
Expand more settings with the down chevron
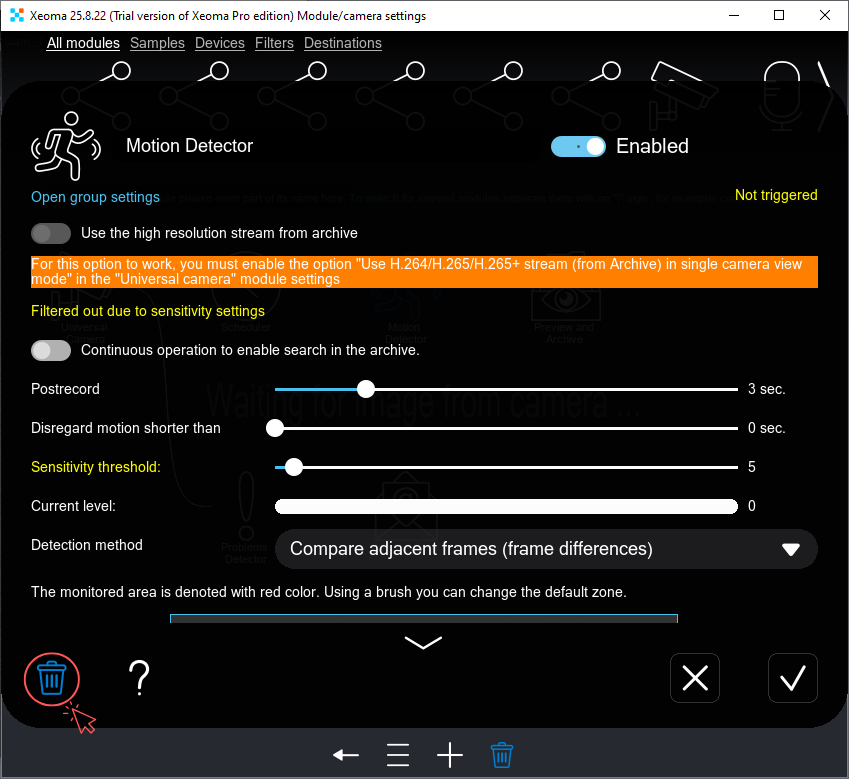[422, 642]
